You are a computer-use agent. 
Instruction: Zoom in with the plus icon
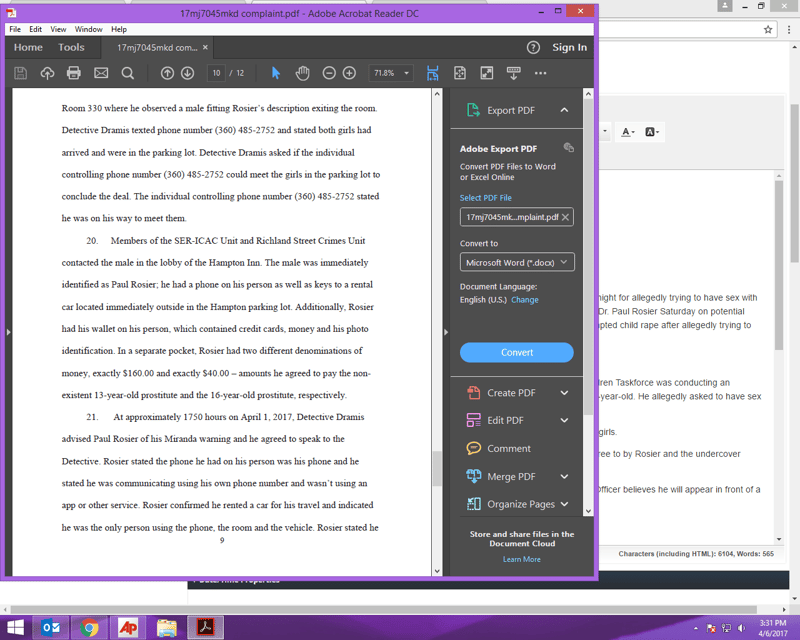(x=349, y=73)
